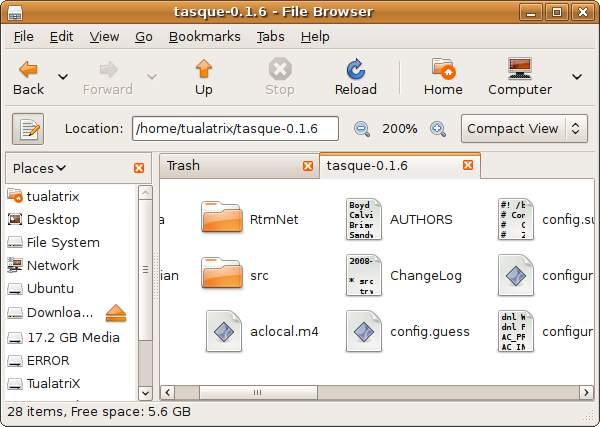Select File System in Places sidebar
This screenshot has width=600, height=427.
(62, 242)
